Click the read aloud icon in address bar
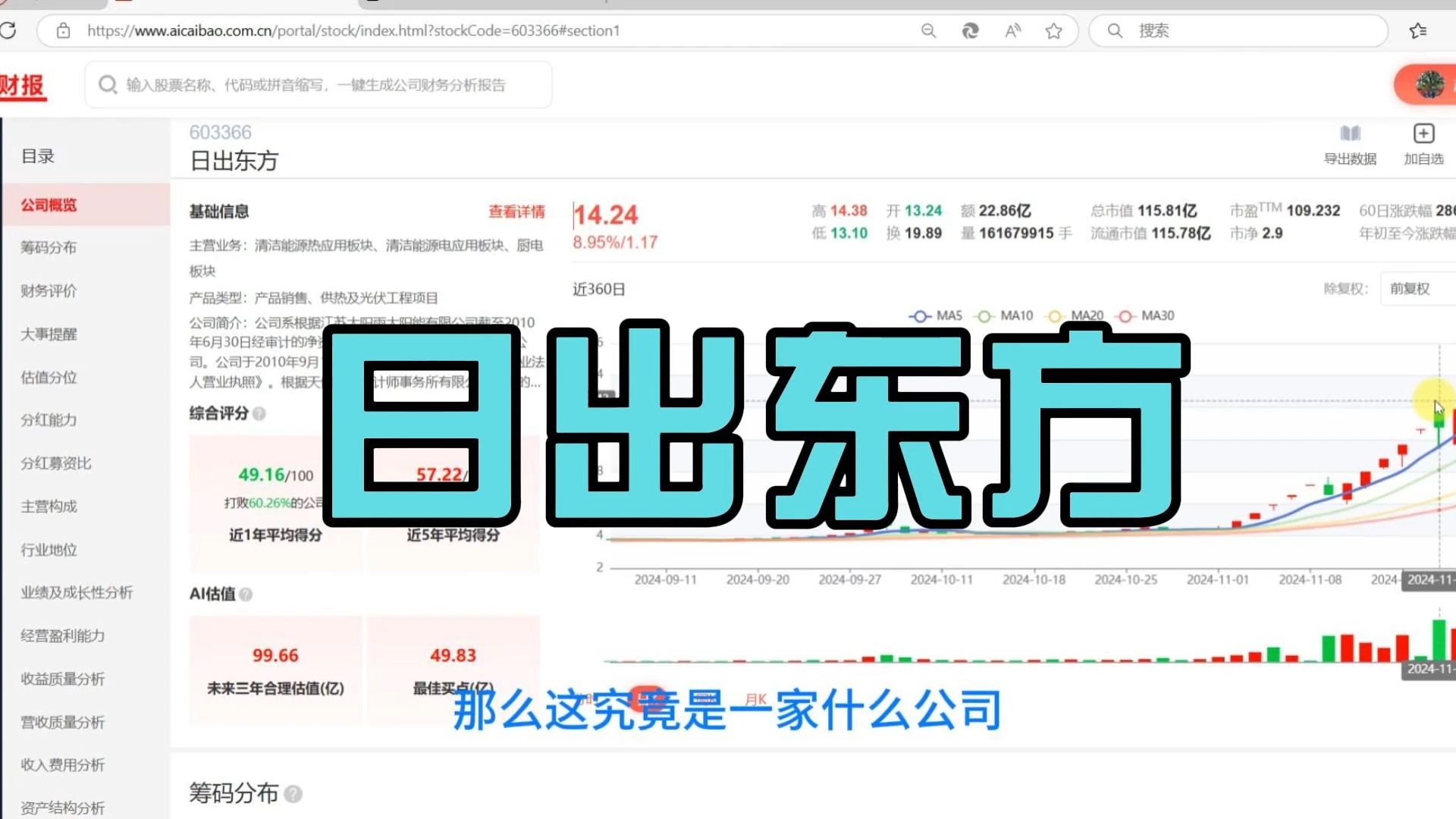This screenshot has height=819, width=1456. coord(1012,30)
